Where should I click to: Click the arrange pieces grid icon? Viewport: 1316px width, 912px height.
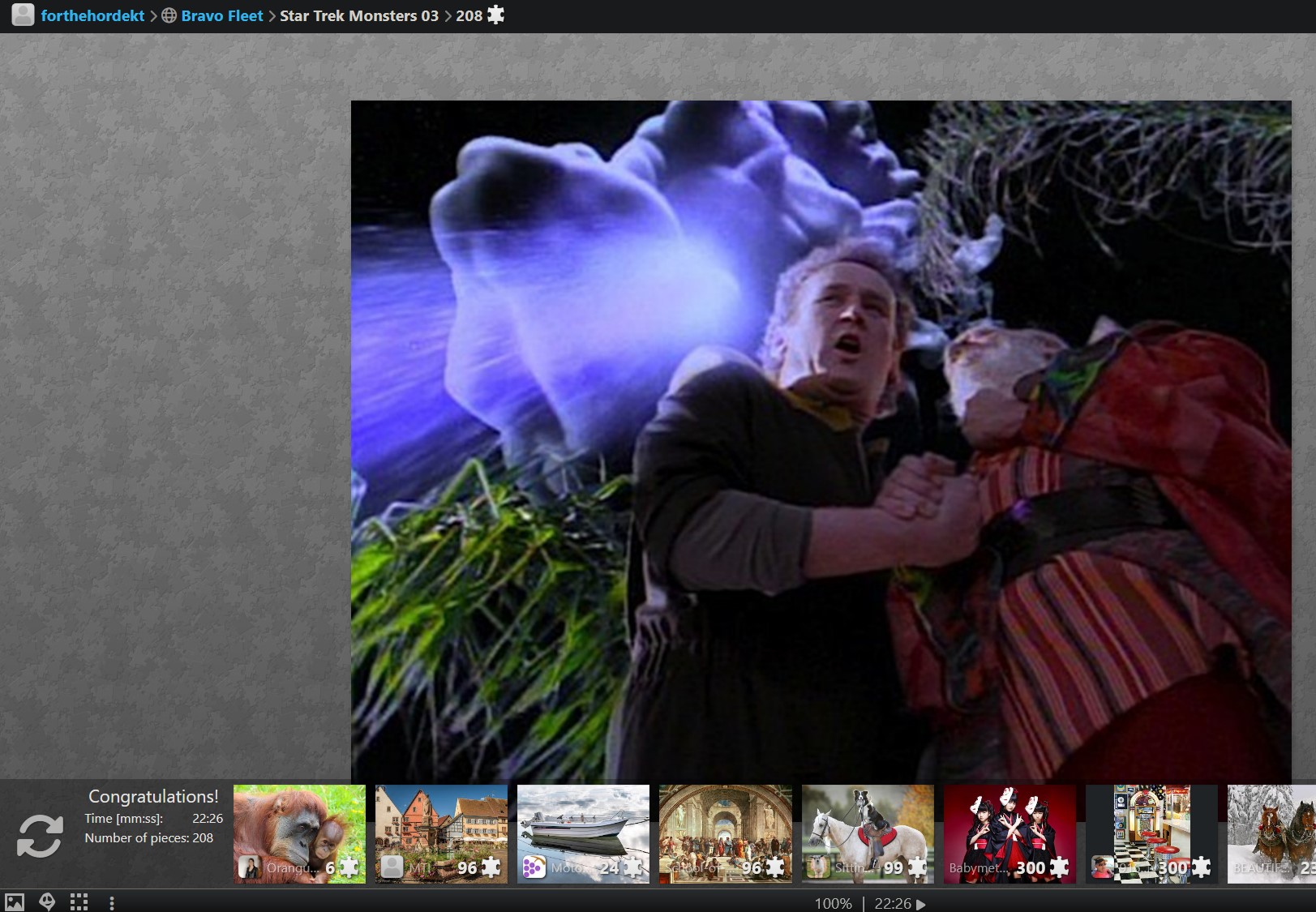click(x=79, y=901)
